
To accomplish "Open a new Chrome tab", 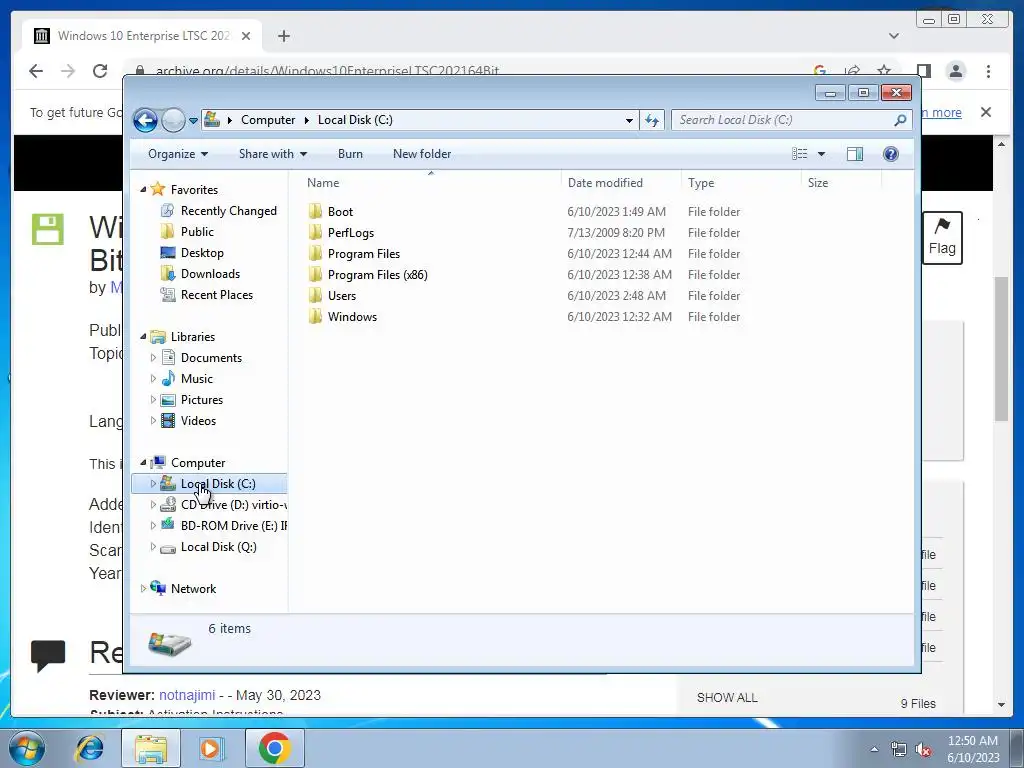I will pyautogui.click(x=283, y=36).
